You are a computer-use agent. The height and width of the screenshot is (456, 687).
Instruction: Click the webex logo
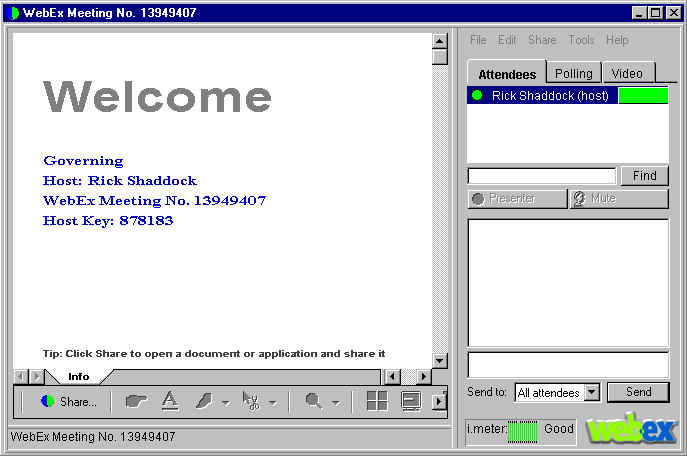pyautogui.click(x=631, y=428)
